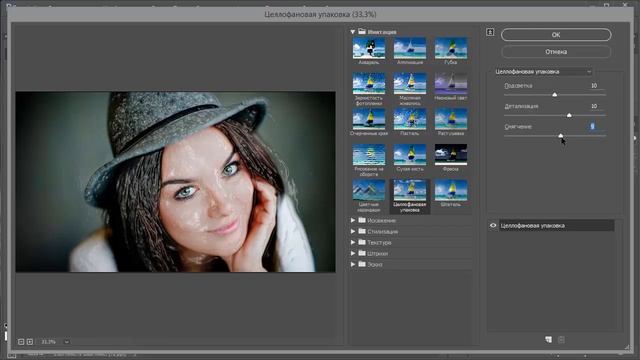Click the filter preview image of the woman

(x=176, y=182)
